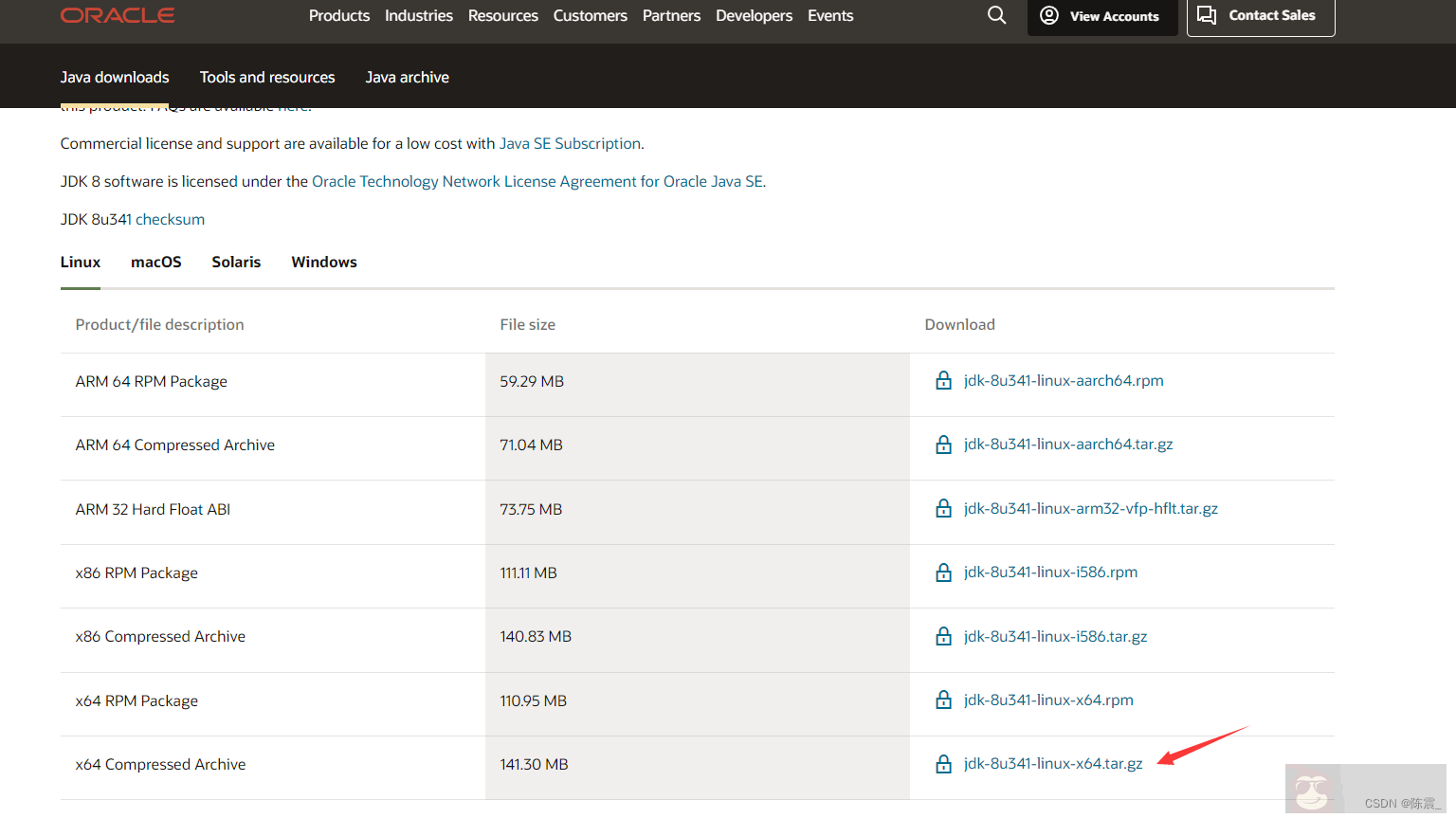Click lock icon beside jdk-8u341-linux-aarch64.rpm

(943, 381)
